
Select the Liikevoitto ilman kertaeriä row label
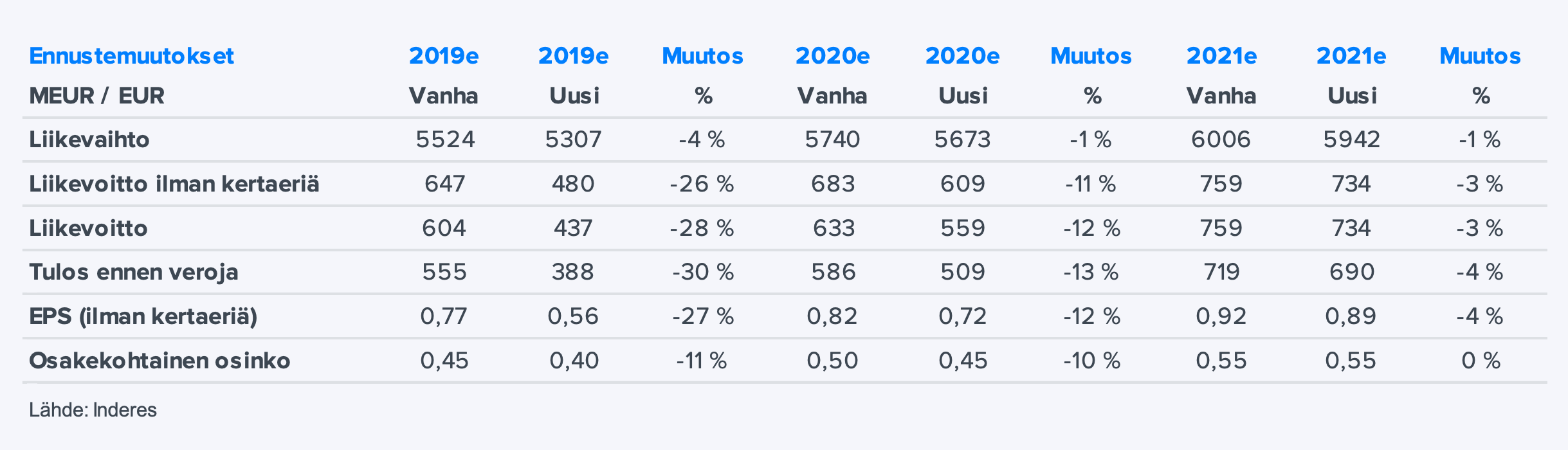[174, 184]
